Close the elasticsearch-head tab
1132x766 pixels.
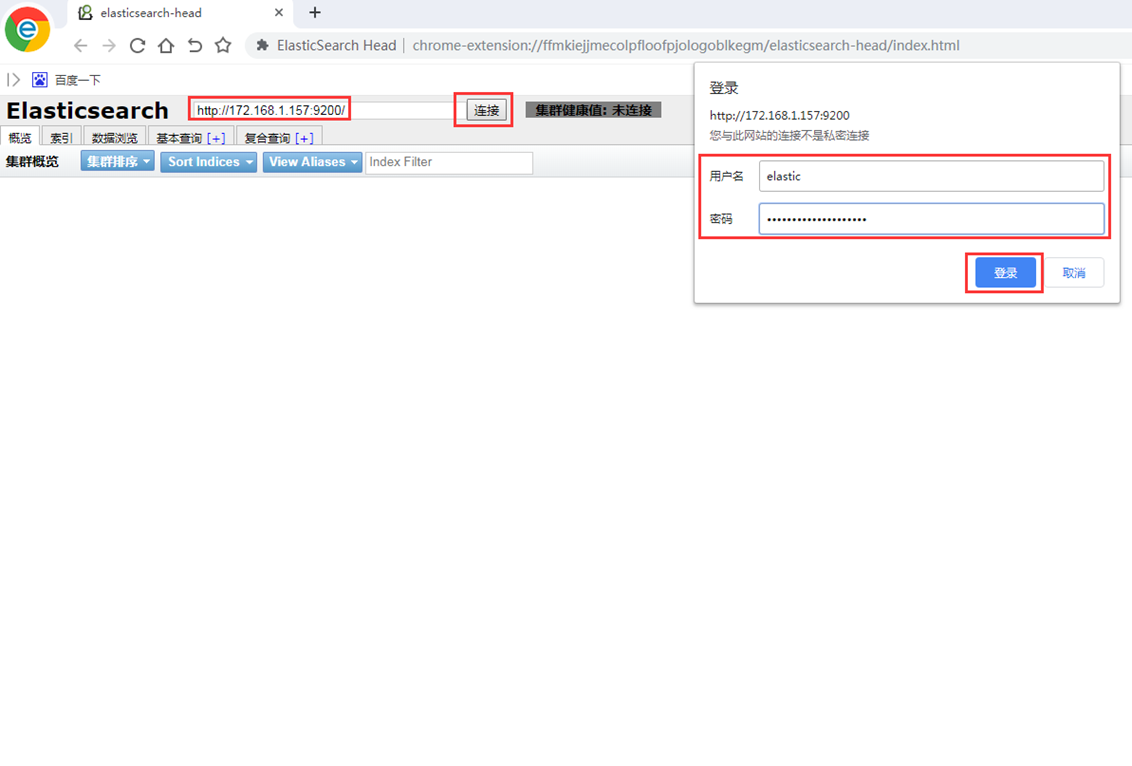(x=279, y=12)
